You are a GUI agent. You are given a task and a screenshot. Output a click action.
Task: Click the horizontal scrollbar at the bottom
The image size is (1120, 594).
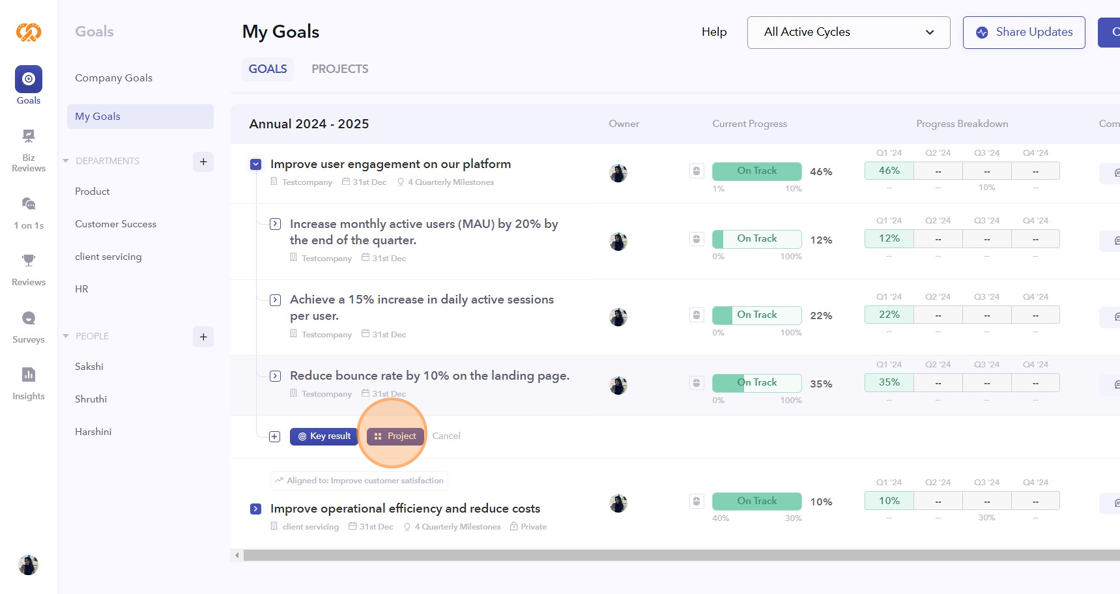(680, 555)
